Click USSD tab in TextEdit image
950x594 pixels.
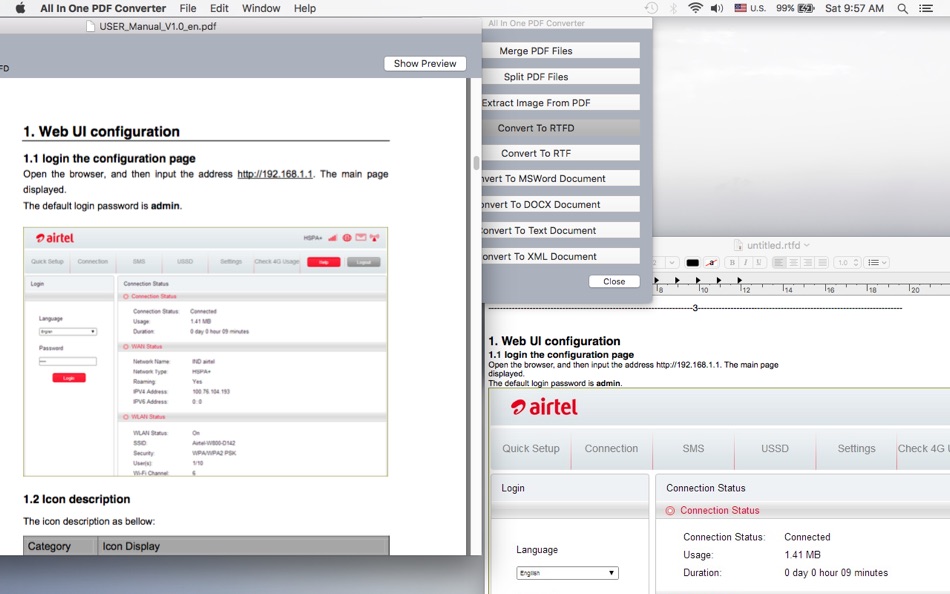click(x=775, y=449)
